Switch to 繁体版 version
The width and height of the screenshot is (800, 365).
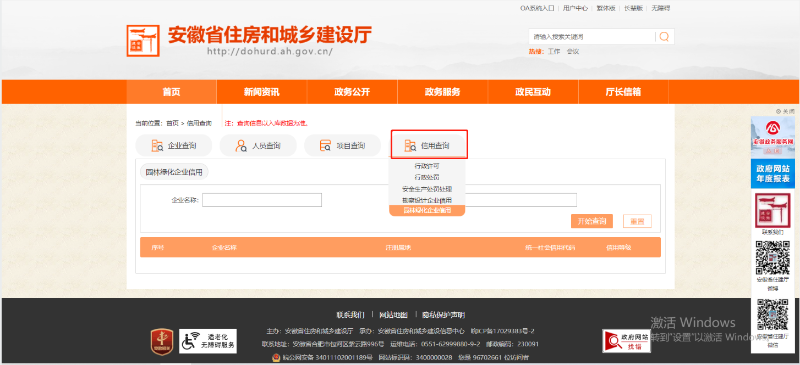pyautogui.click(x=606, y=8)
